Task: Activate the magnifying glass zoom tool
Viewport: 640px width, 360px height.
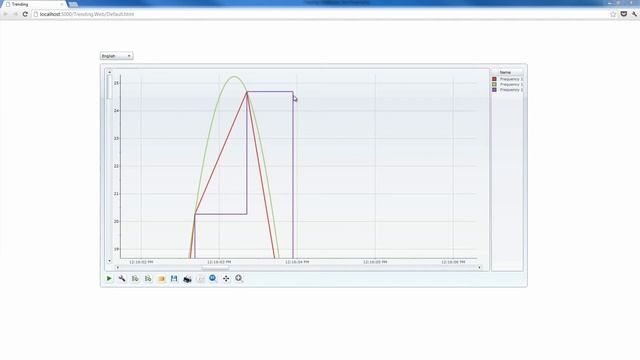Action: [x=239, y=278]
